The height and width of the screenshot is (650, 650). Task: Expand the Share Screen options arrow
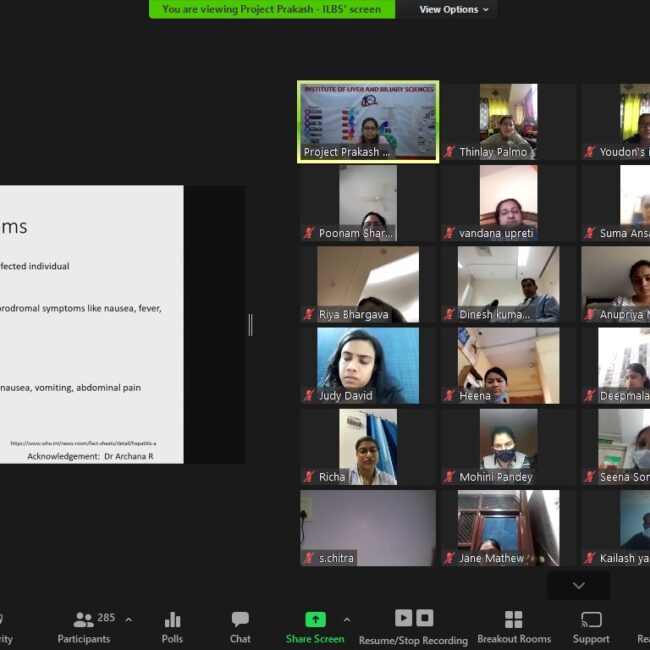347,619
